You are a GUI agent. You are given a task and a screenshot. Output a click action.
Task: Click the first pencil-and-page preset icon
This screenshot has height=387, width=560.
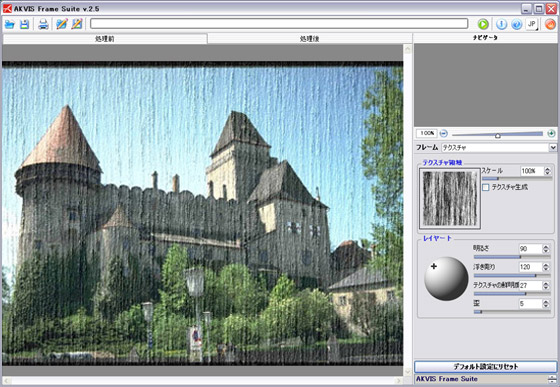click(x=62, y=24)
